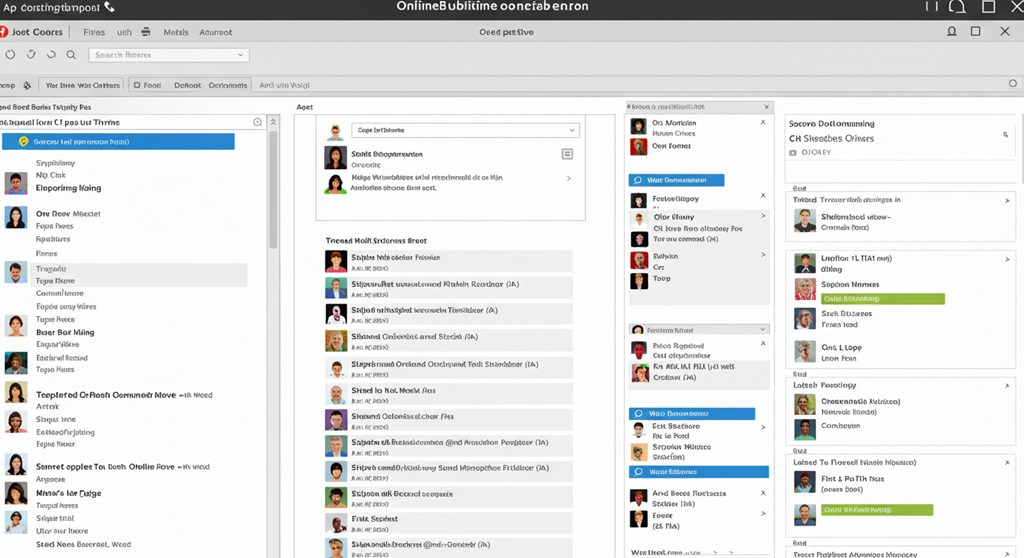This screenshot has width=1024, height=558.
Task: Click the pin icon in the Socoro Dotlomming card
Action: [x=1005, y=133]
